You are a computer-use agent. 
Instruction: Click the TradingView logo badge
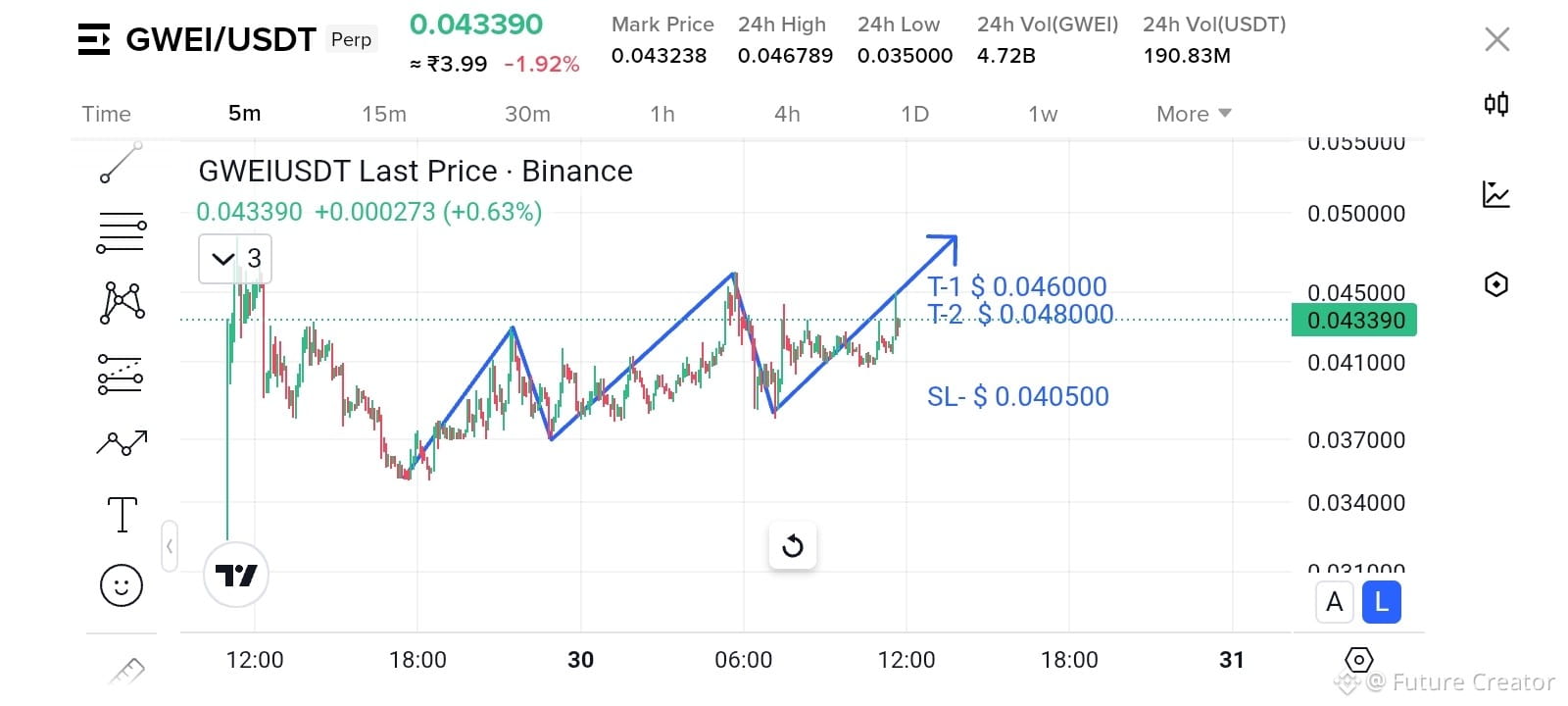pyautogui.click(x=236, y=575)
